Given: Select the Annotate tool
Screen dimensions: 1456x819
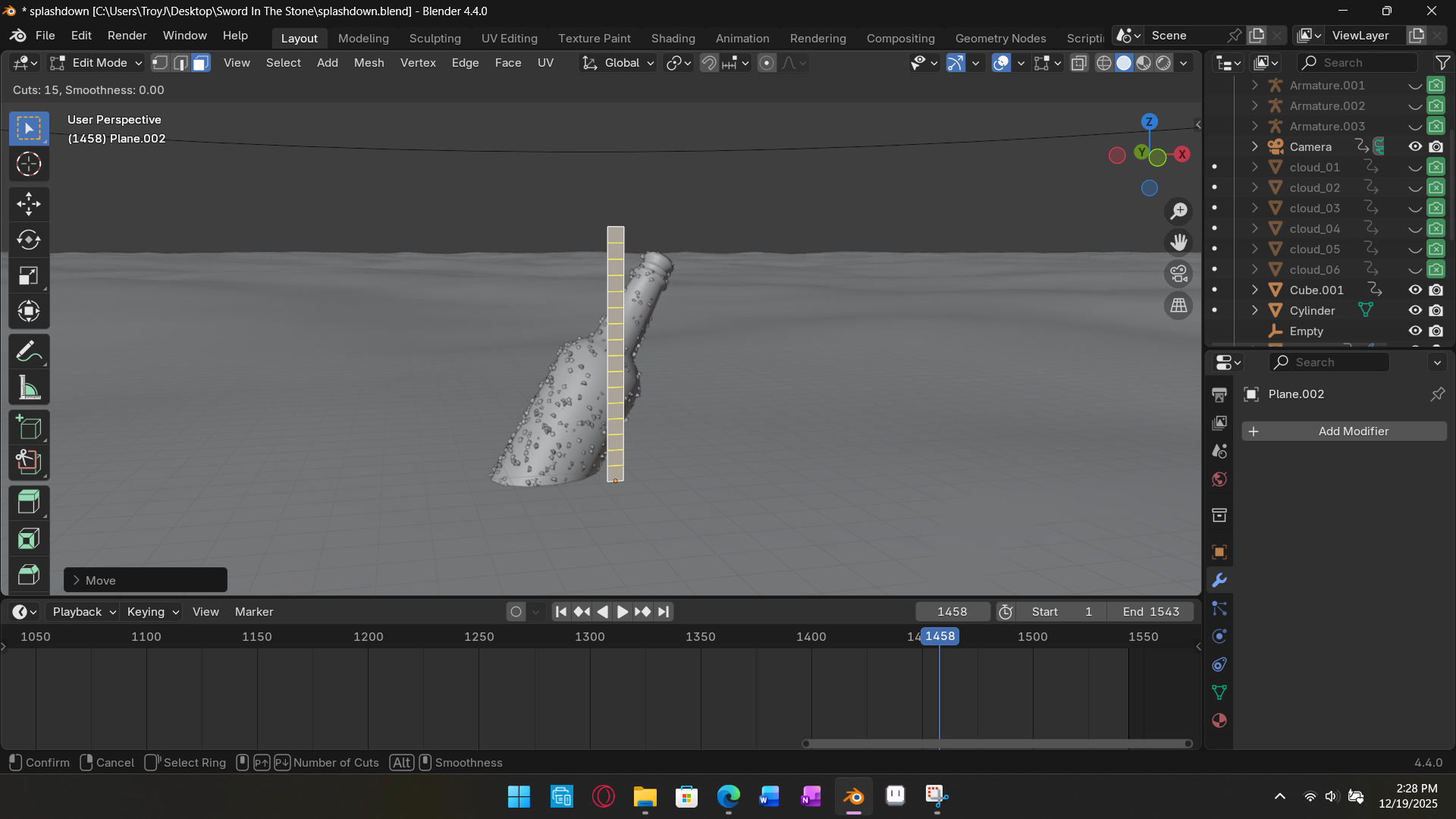Looking at the screenshot, I should (x=29, y=352).
